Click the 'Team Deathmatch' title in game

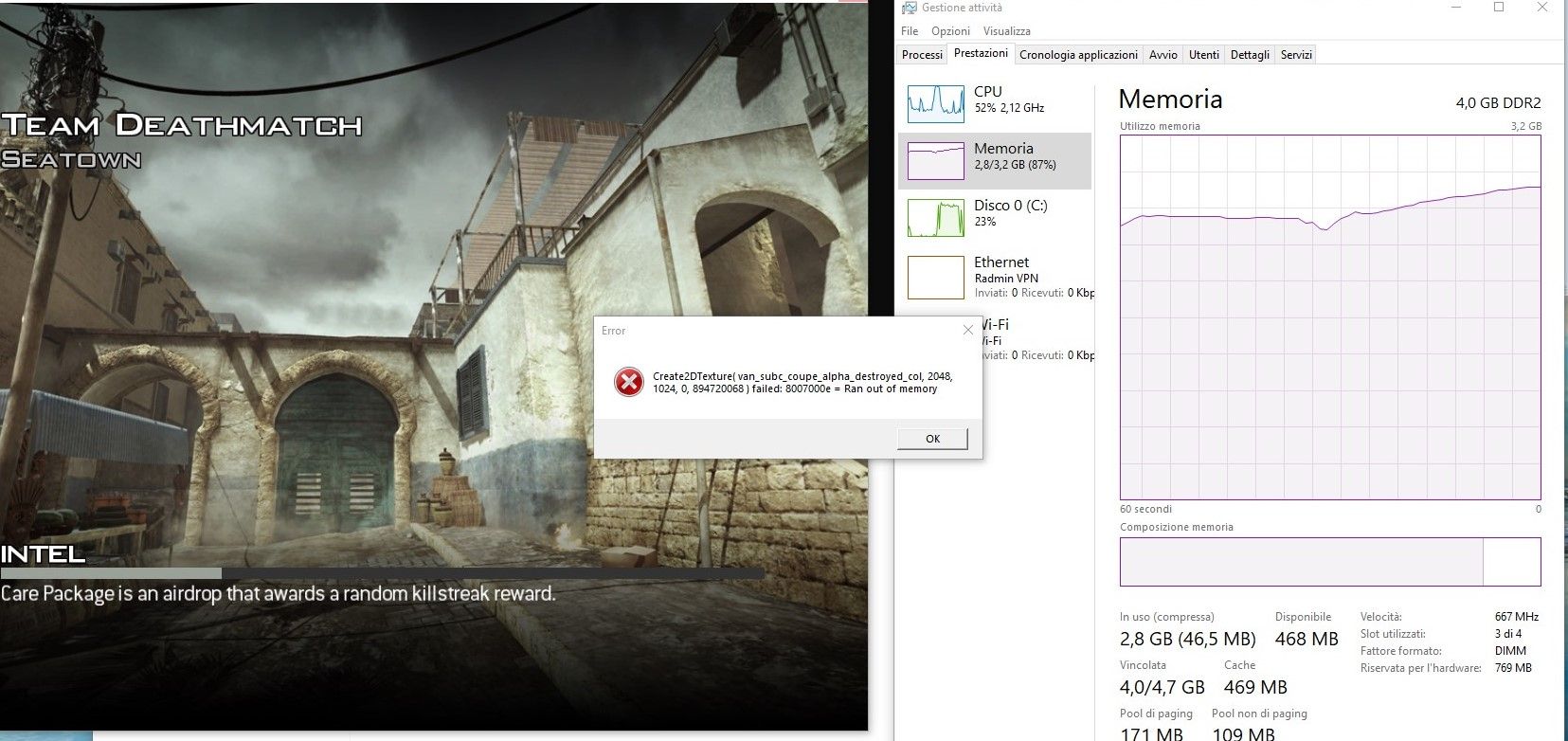pyautogui.click(x=182, y=125)
